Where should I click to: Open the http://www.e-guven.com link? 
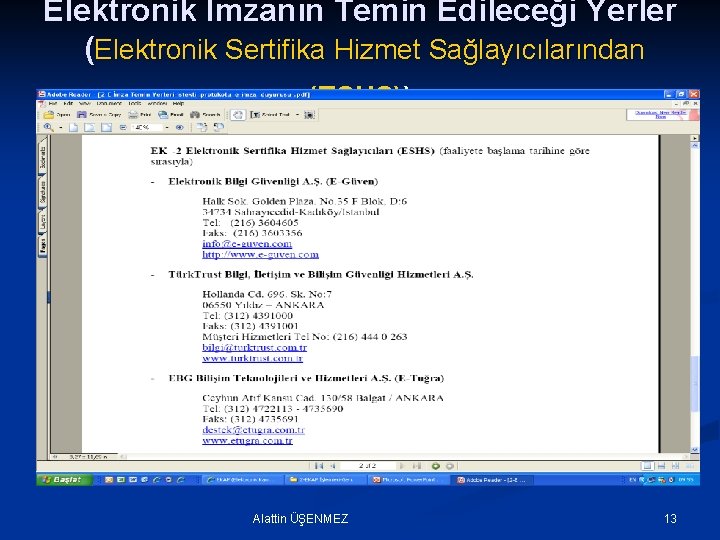[260, 254]
